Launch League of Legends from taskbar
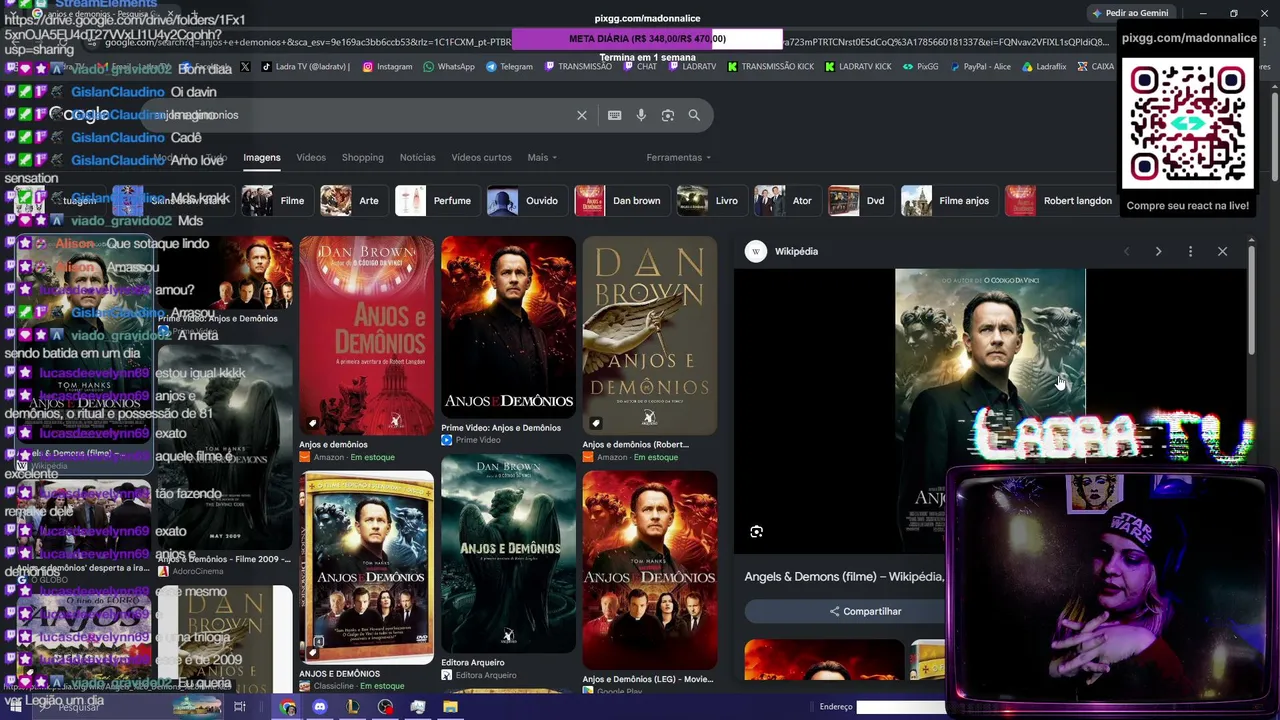Screen dimensions: 1280x720 coord(352,707)
